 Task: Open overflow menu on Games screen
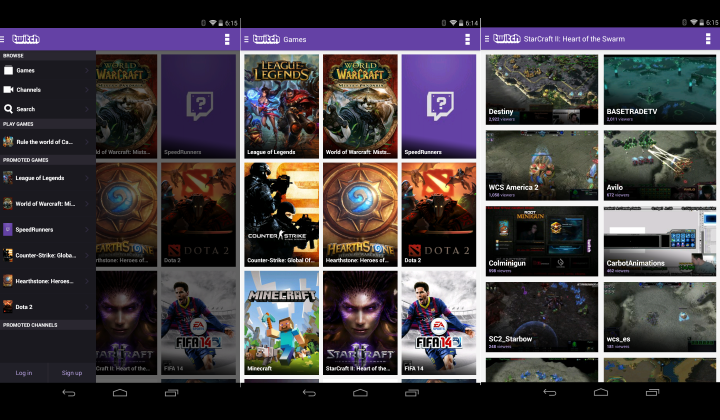[467, 39]
